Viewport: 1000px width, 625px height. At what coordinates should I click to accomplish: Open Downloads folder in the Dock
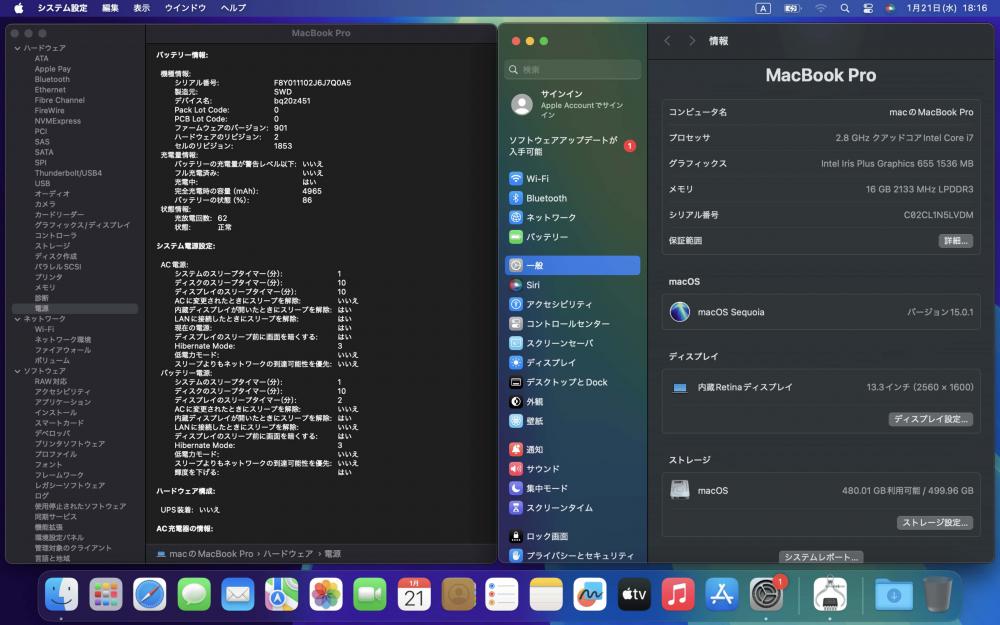tap(893, 594)
